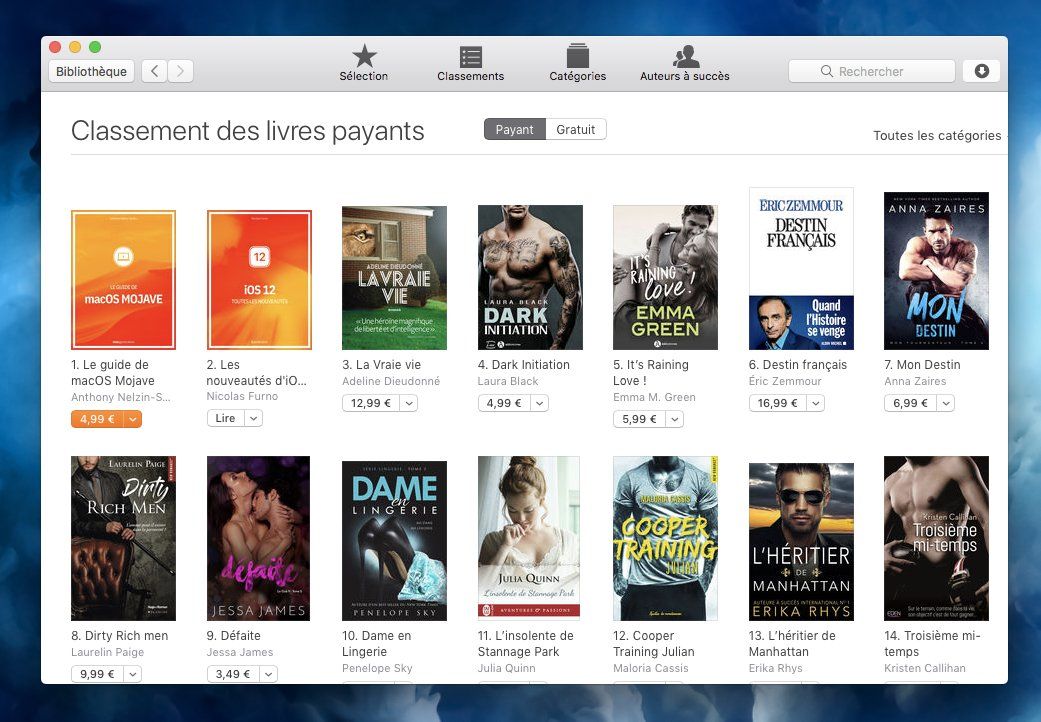Click the Lire button for iOS 12 book
Screen dimensions: 1041x722
(226, 419)
